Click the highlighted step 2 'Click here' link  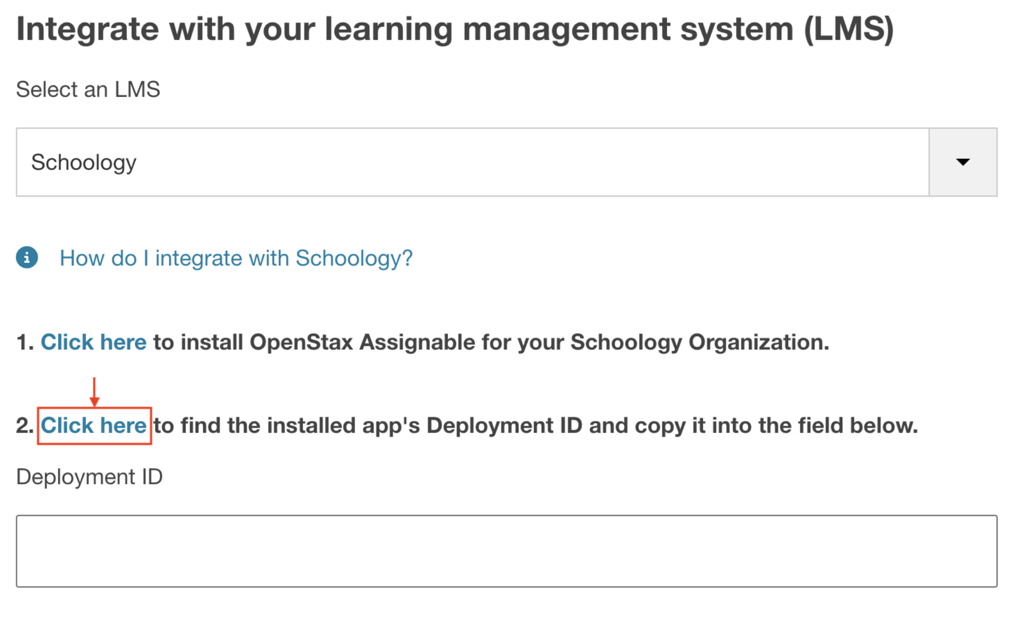93,424
